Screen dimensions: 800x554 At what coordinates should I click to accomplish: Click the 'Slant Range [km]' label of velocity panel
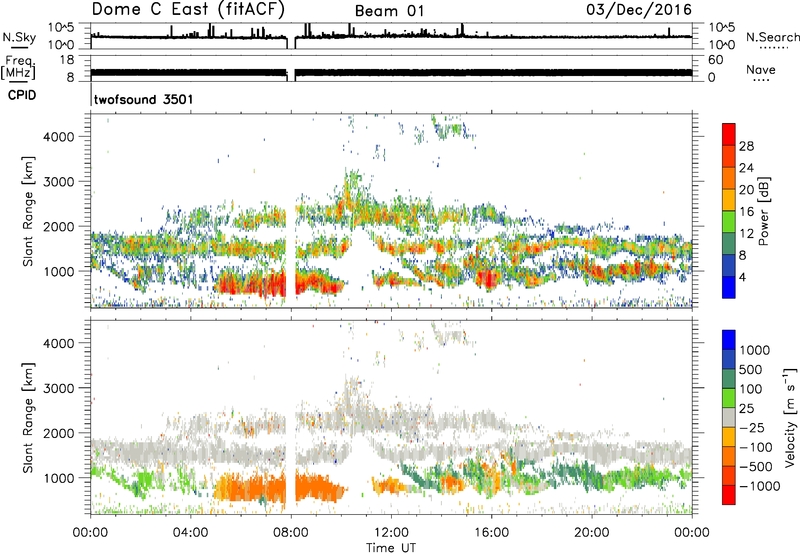tap(28, 418)
